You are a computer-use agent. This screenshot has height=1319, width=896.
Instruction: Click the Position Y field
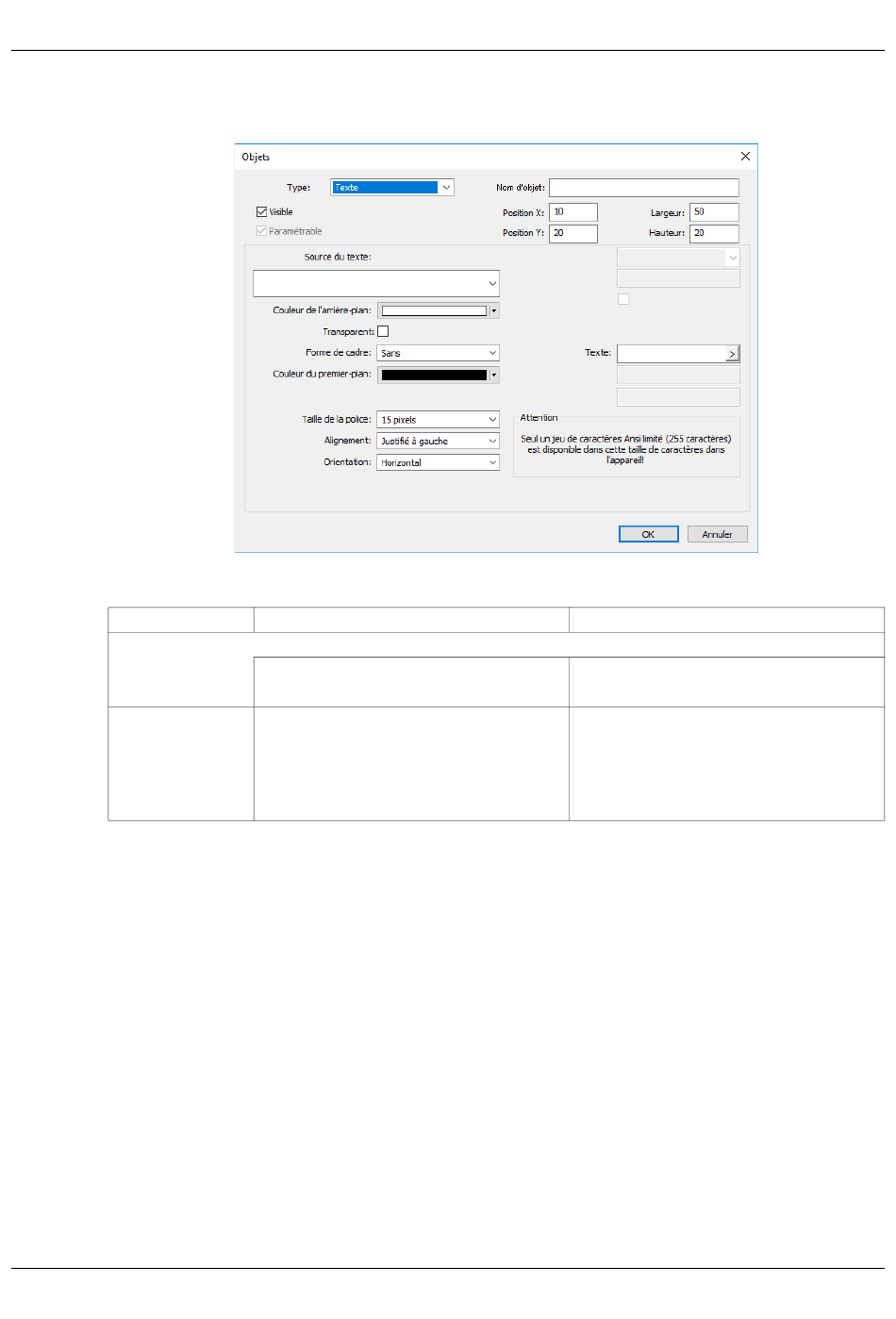click(x=573, y=233)
